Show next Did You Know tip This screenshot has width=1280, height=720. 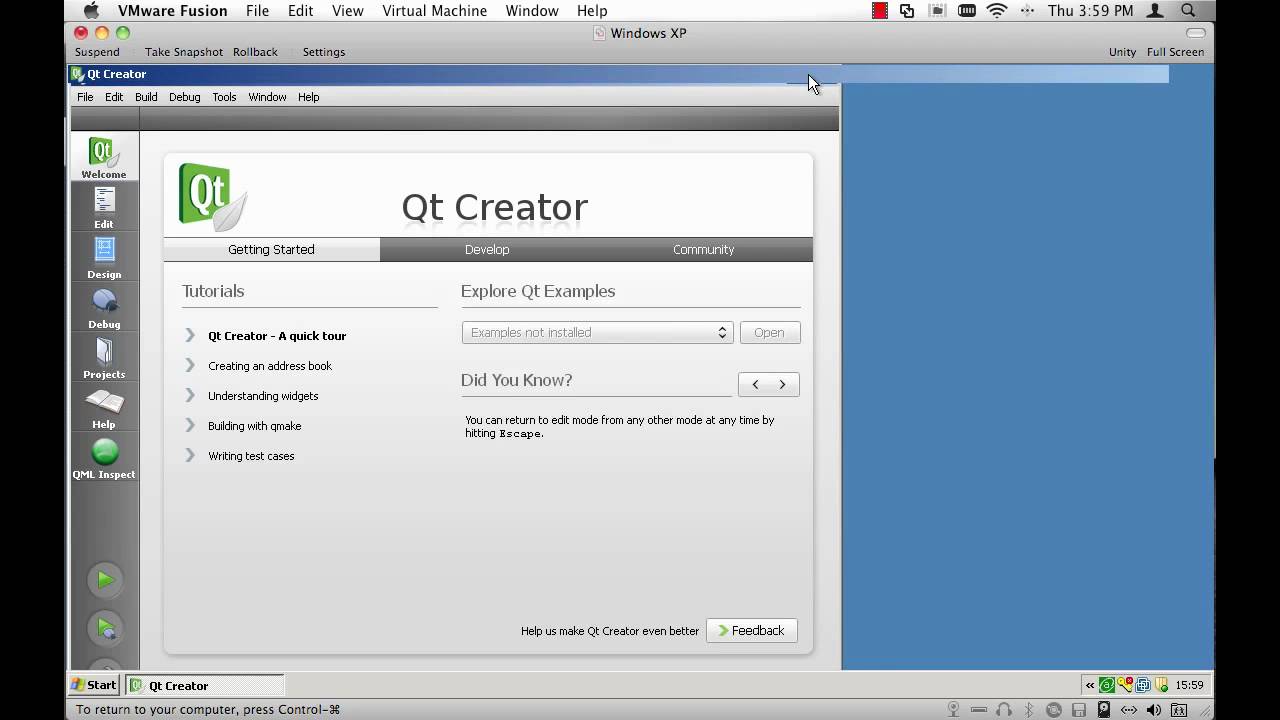click(783, 384)
